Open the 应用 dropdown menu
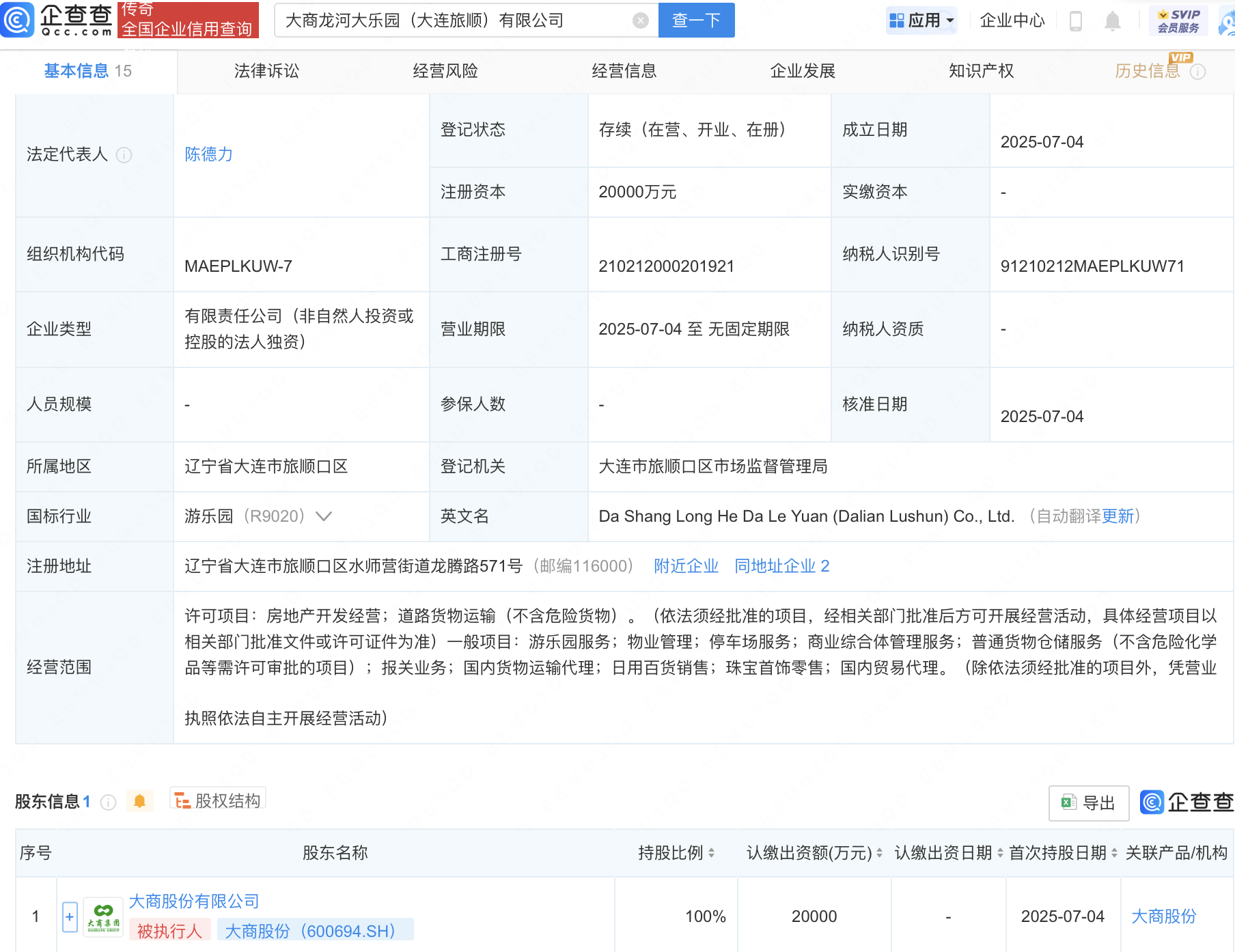 point(921,20)
